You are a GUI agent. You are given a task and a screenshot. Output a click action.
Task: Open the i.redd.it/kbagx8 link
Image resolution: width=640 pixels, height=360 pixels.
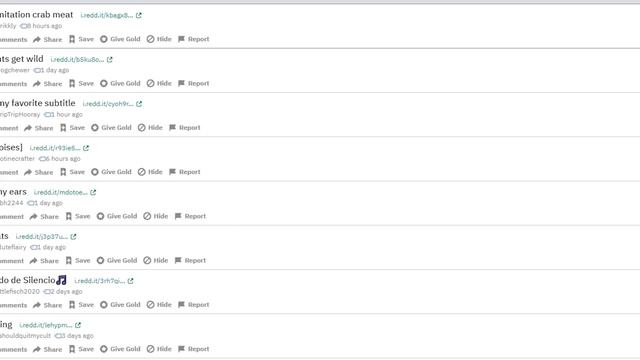pos(107,16)
